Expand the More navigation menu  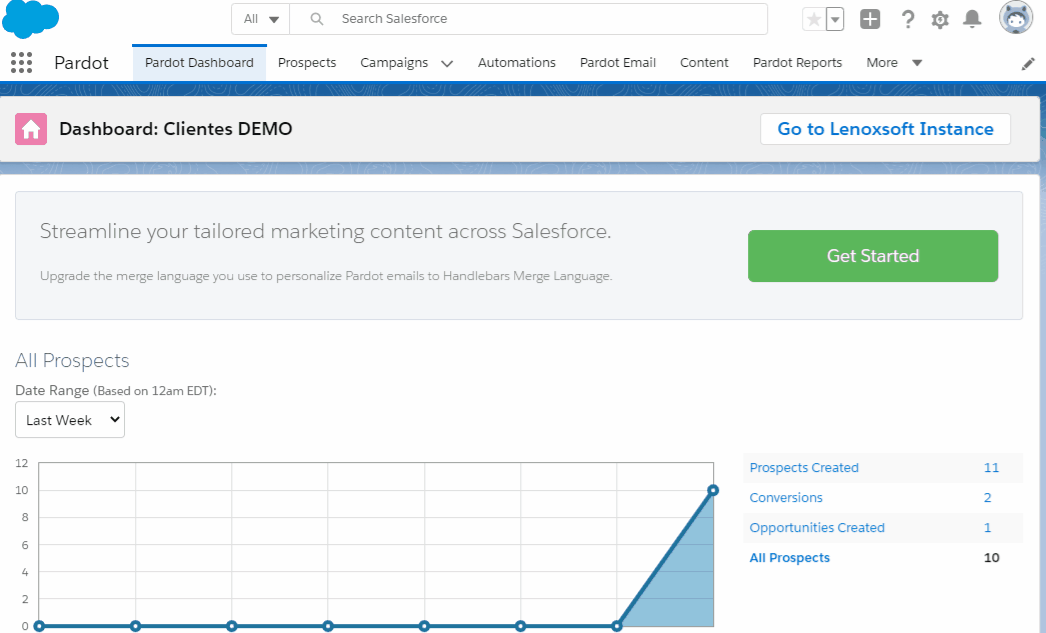click(x=894, y=63)
